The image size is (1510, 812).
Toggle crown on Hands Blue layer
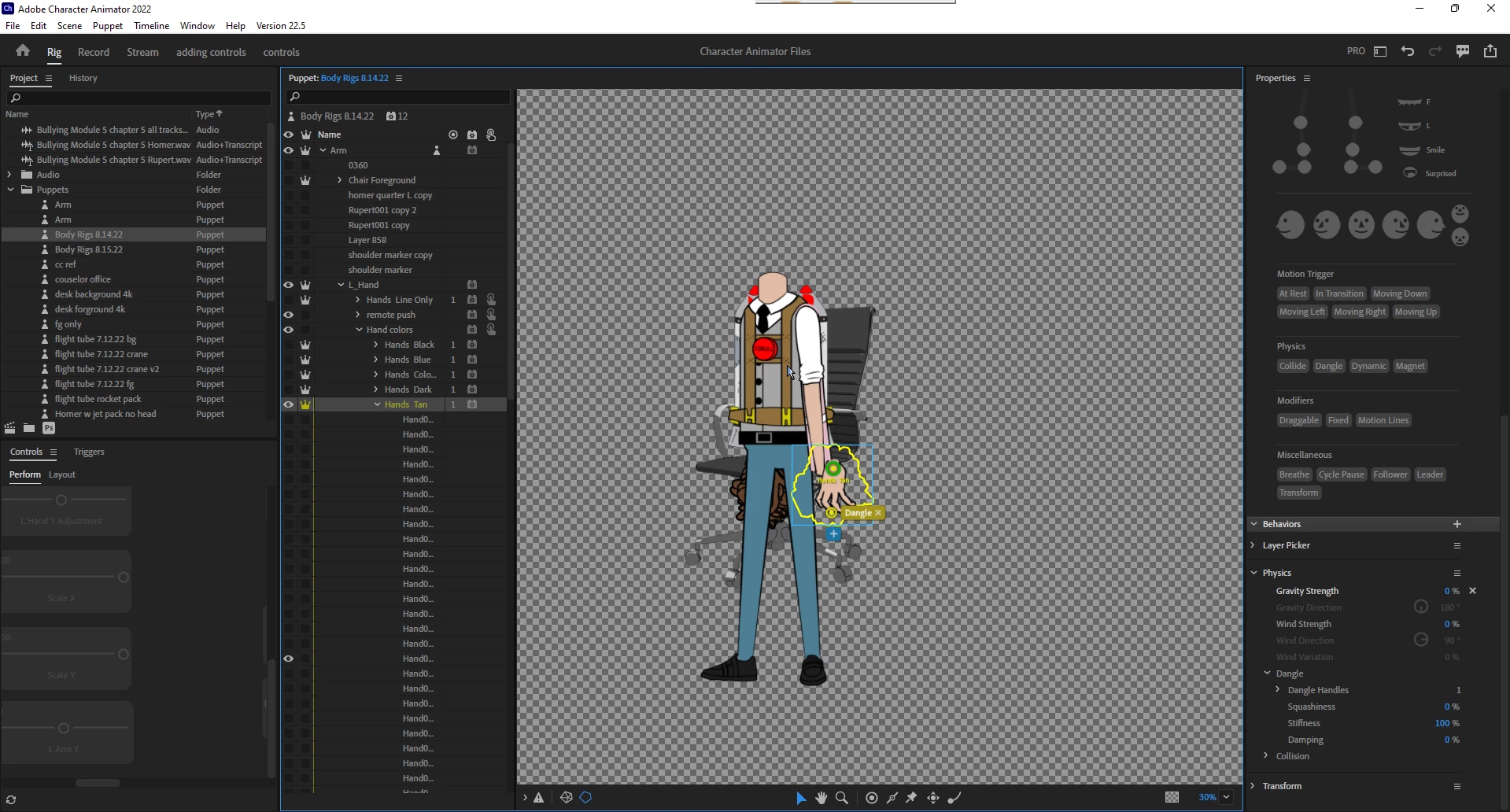(305, 360)
